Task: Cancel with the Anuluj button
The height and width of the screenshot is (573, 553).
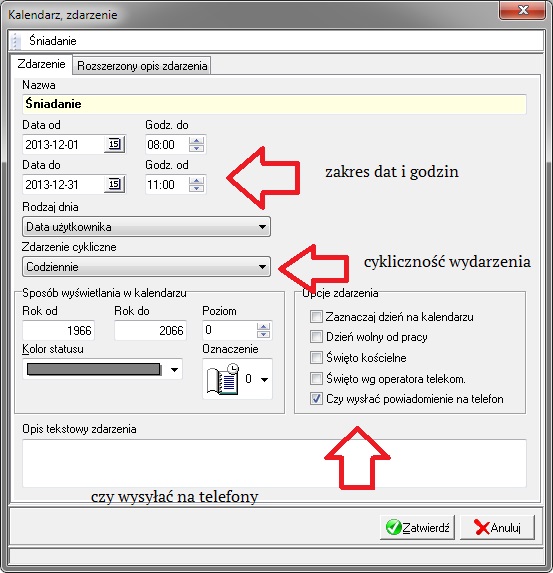Action: click(x=497, y=528)
